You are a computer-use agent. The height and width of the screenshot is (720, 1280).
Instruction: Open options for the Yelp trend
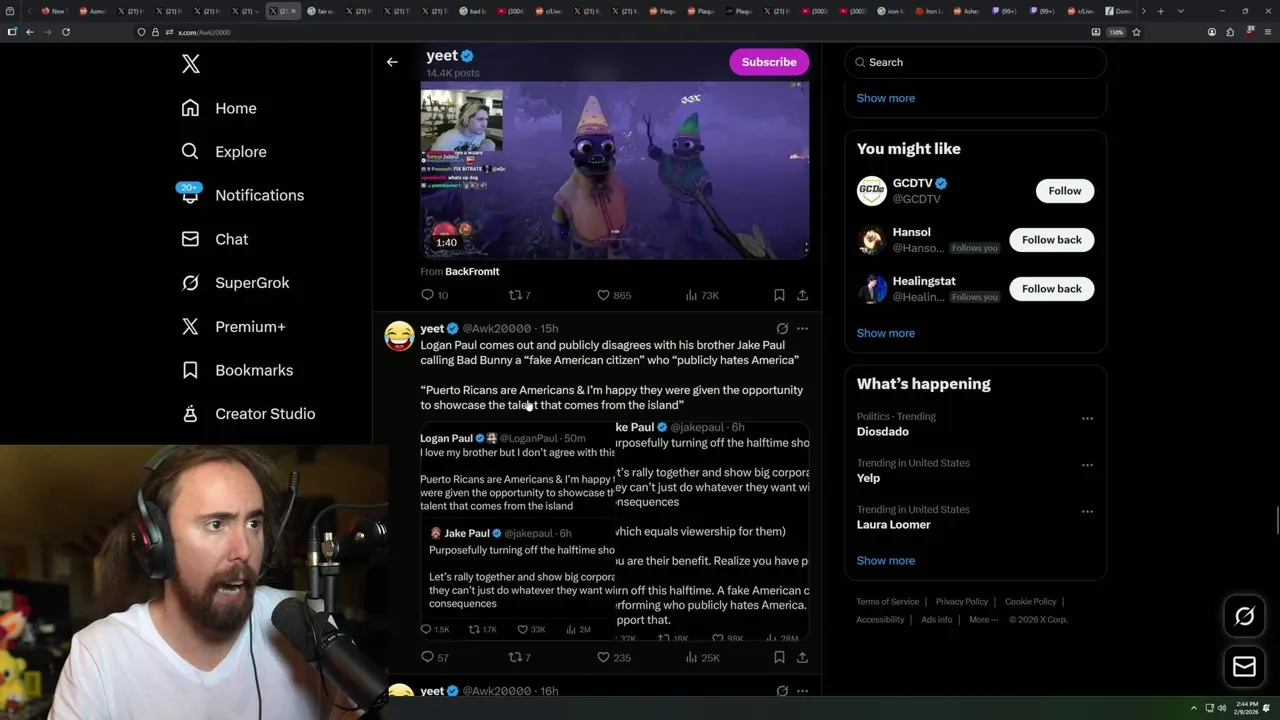click(x=1087, y=465)
